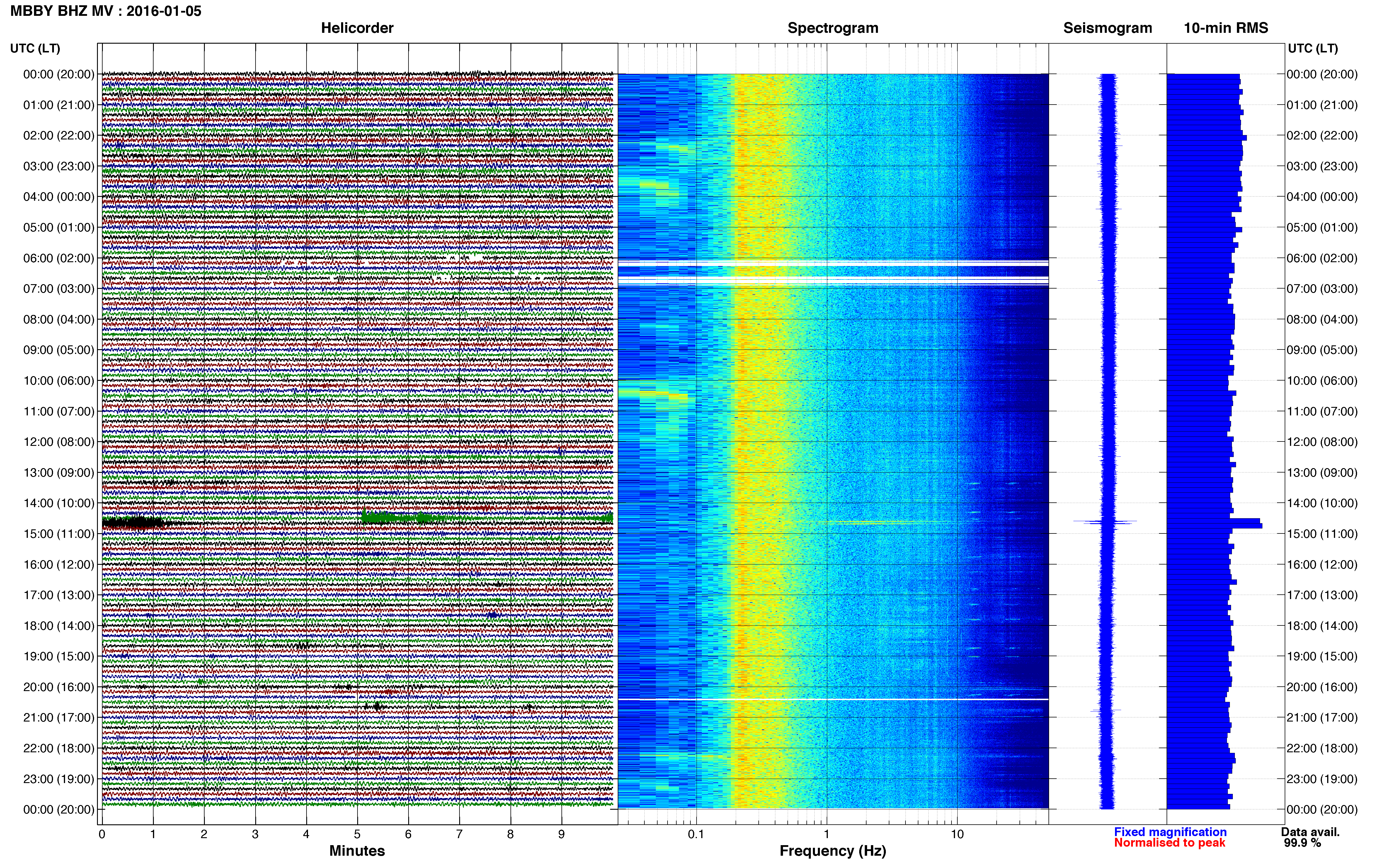Click '01:00 (21:00)' on the Helicorder time axis
The height and width of the screenshot is (868, 1389).
click(x=59, y=105)
